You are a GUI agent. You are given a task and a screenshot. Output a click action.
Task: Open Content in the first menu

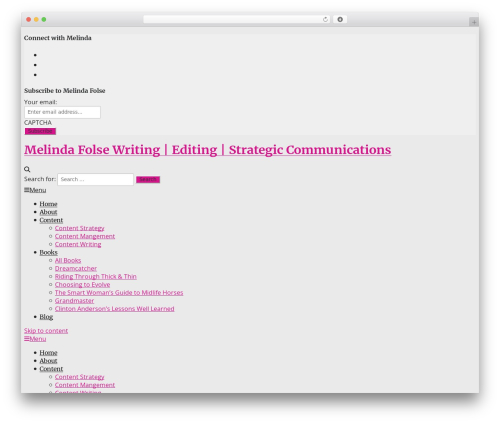tap(51, 220)
